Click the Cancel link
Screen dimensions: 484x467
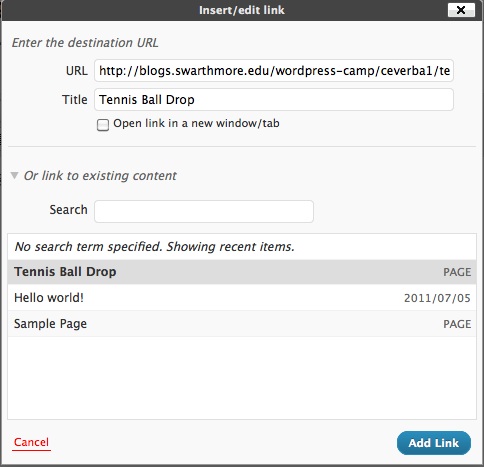(31, 442)
